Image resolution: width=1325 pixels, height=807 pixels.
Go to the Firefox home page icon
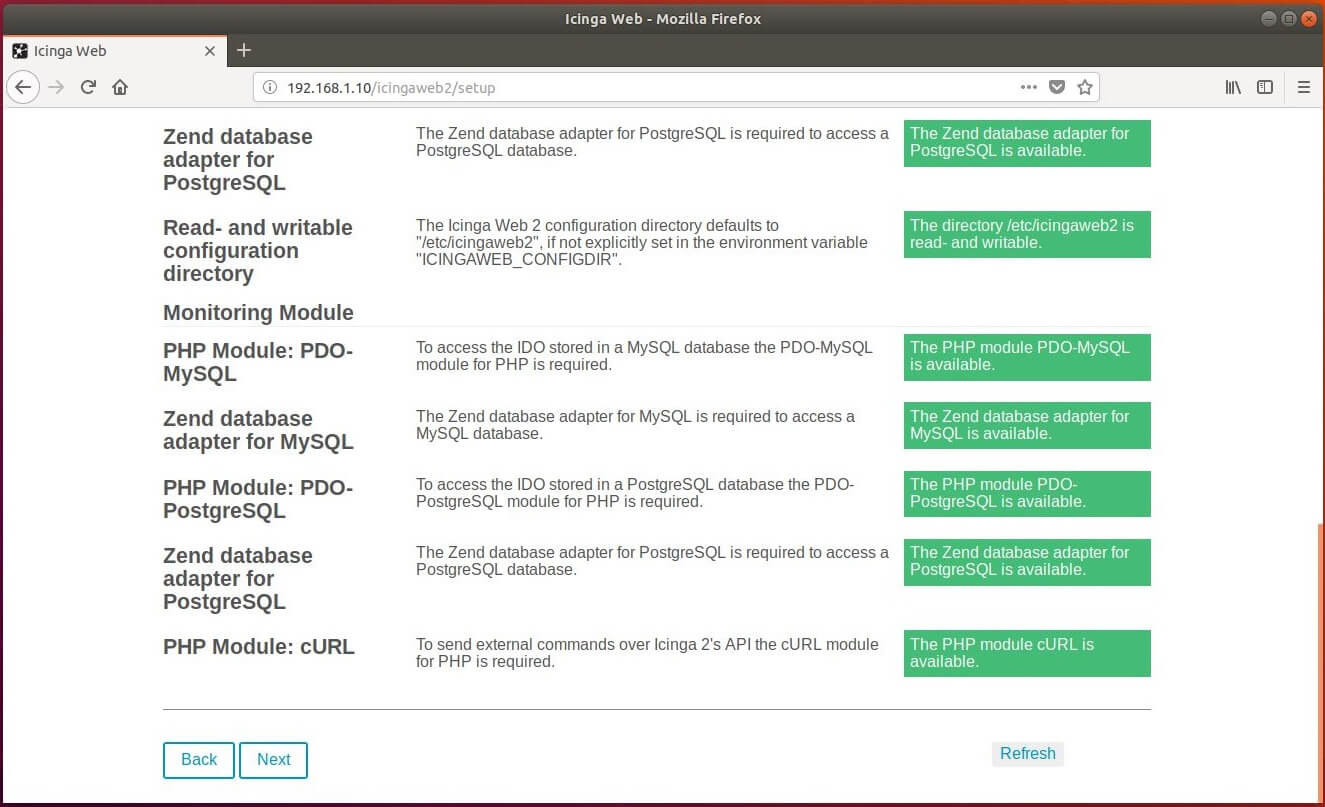[120, 87]
